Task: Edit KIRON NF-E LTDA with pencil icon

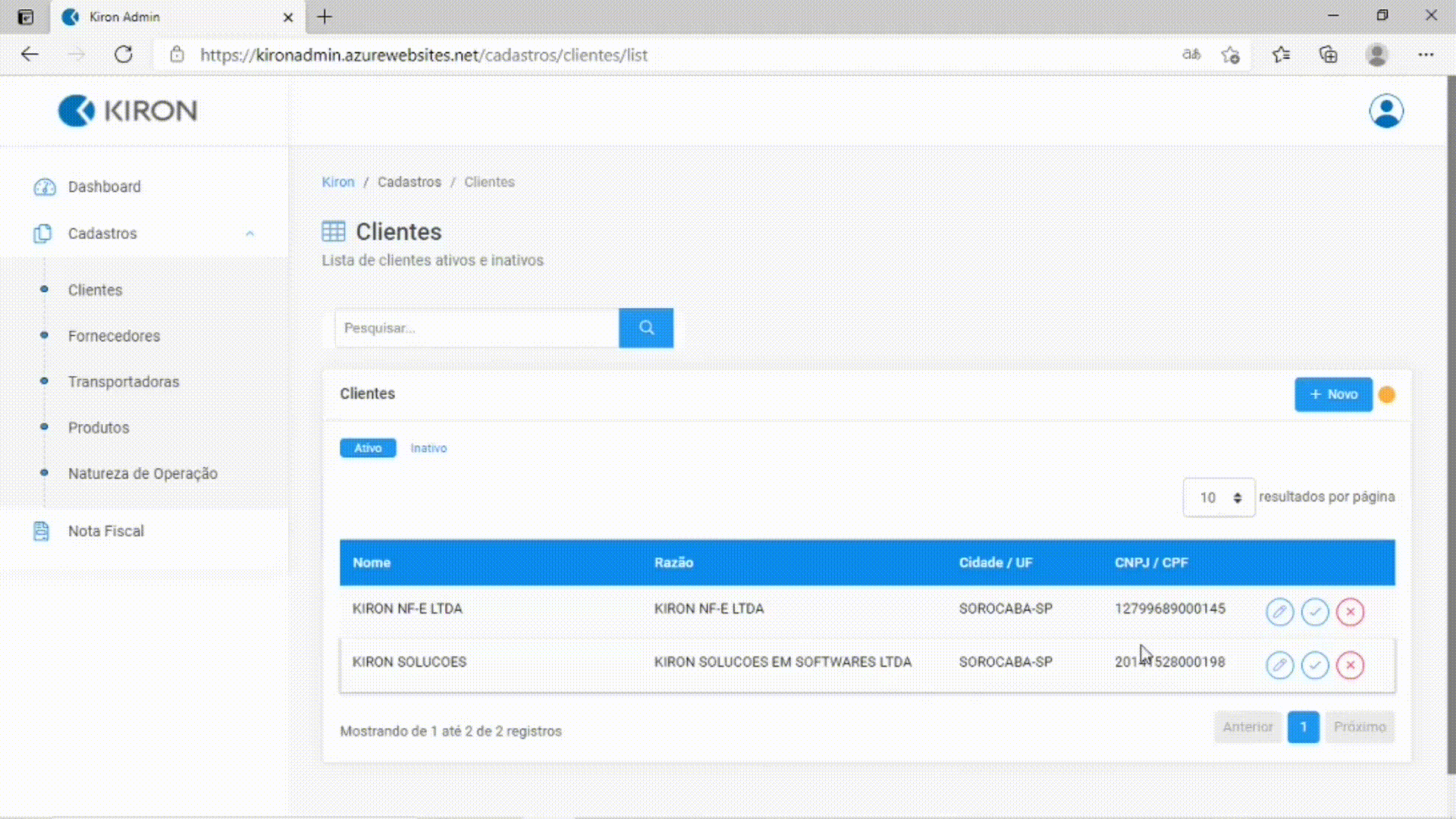Action: [x=1279, y=611]
